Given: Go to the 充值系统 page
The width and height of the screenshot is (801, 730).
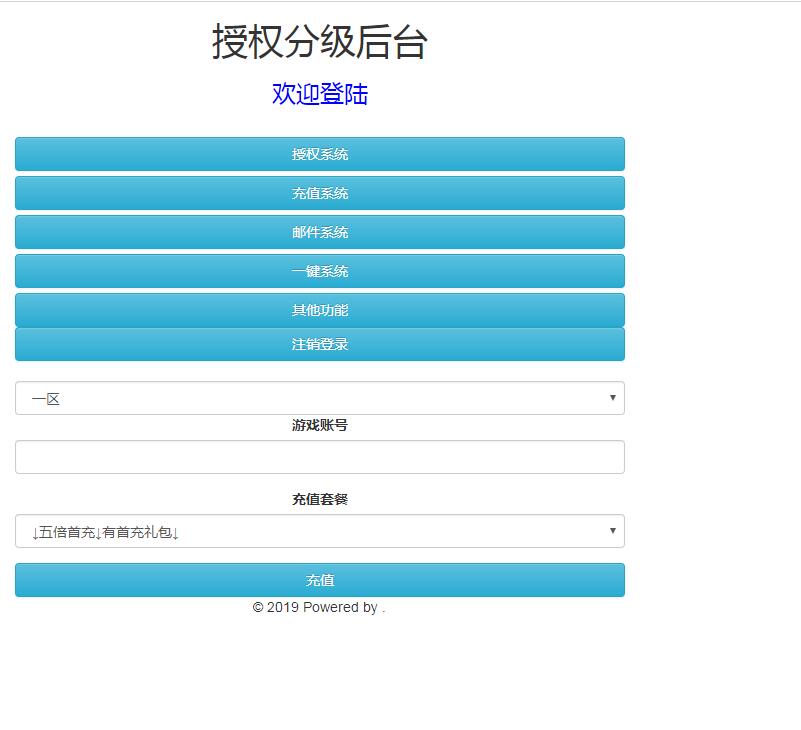Looking at the screenshot, I should pos(320,193).
